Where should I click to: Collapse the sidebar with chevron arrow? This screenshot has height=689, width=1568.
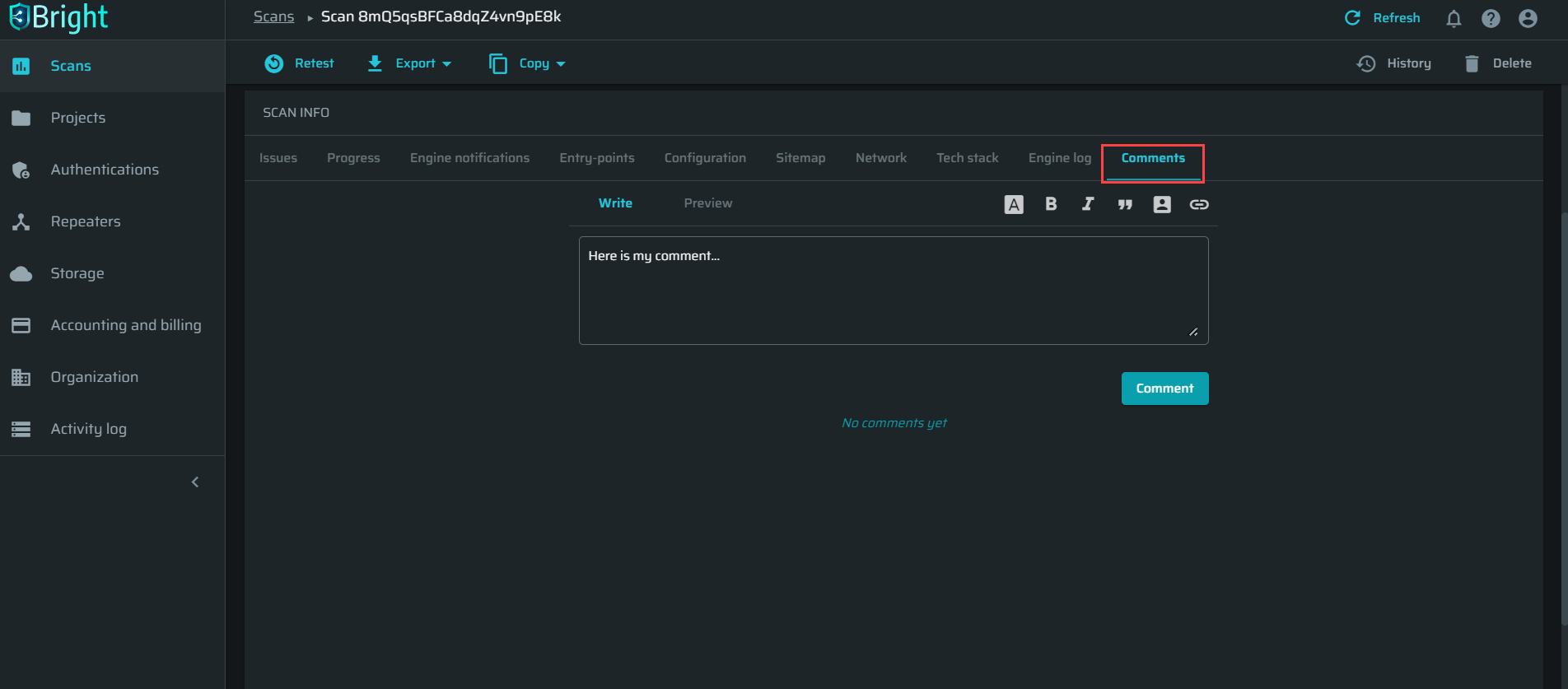click(x=195, y=482)
